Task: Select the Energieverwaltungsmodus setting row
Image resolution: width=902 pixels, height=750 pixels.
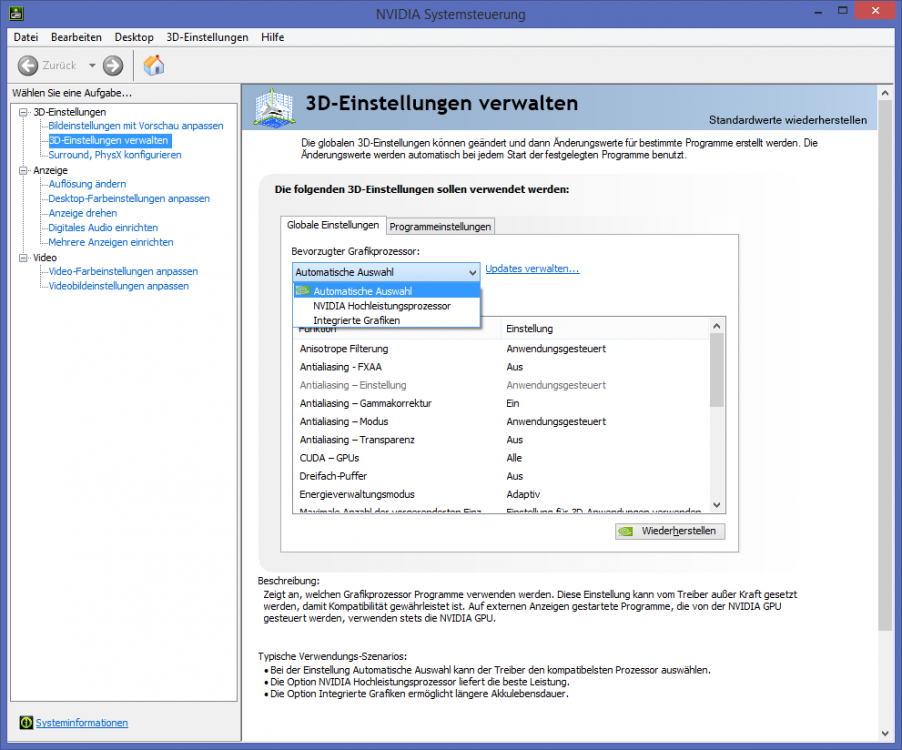Action: click(x=357, y=494)
